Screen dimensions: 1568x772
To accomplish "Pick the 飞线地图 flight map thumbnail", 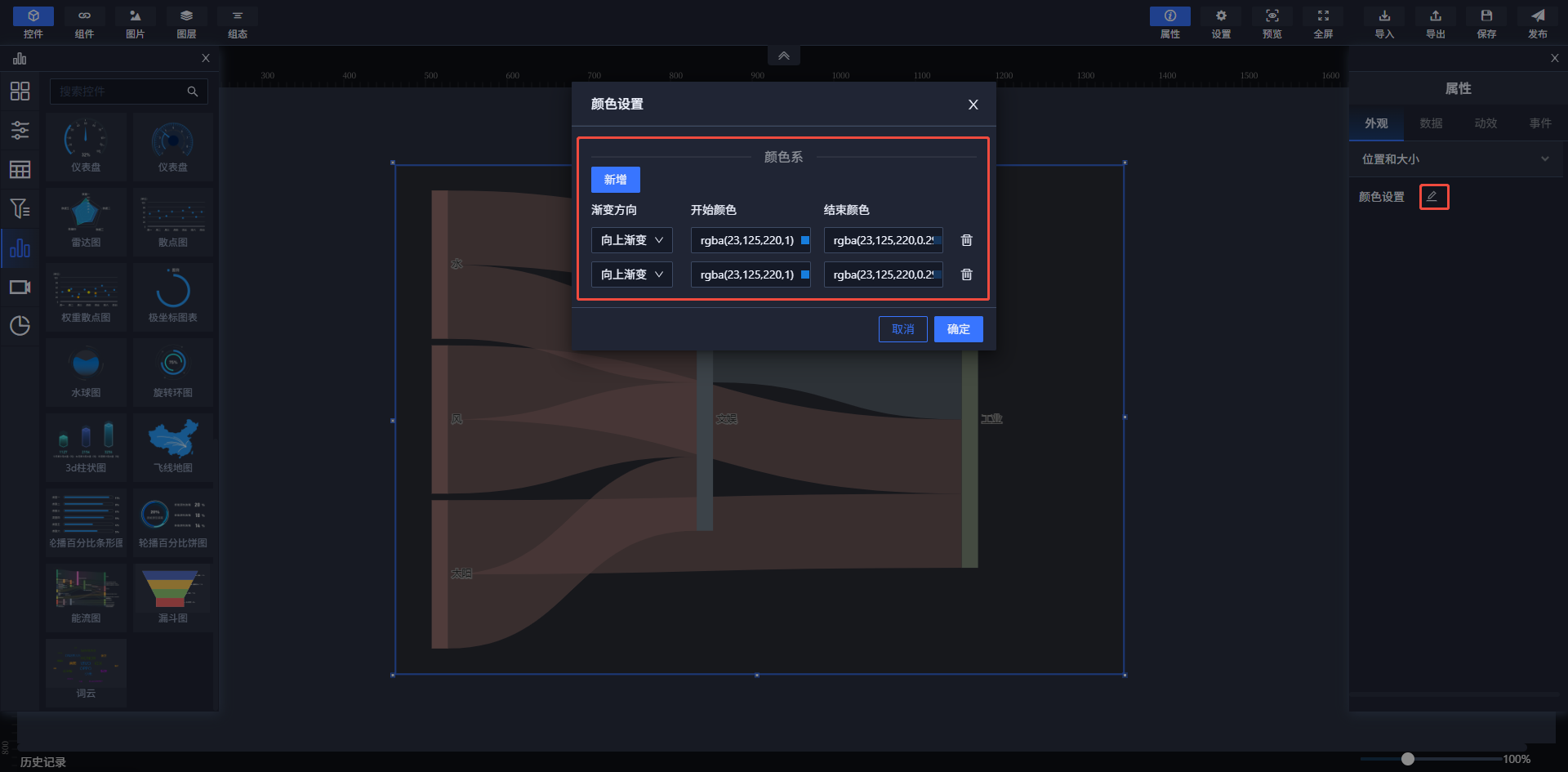I will coord(173,448).
